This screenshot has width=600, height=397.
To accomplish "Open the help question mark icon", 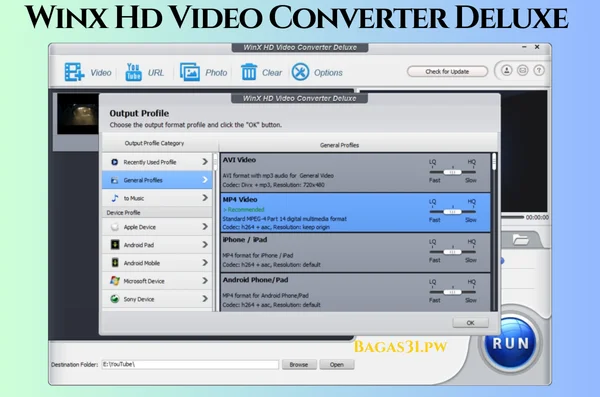I will 539,70.
